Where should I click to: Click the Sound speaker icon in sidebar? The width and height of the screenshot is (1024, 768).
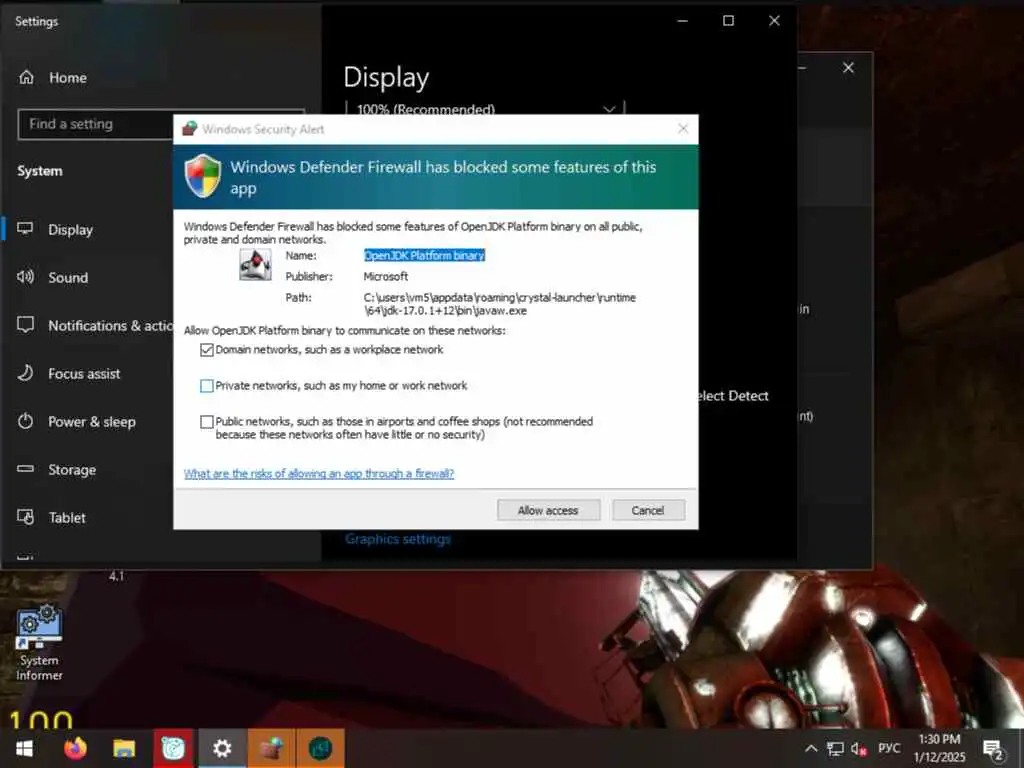click(x=25, y=277)
